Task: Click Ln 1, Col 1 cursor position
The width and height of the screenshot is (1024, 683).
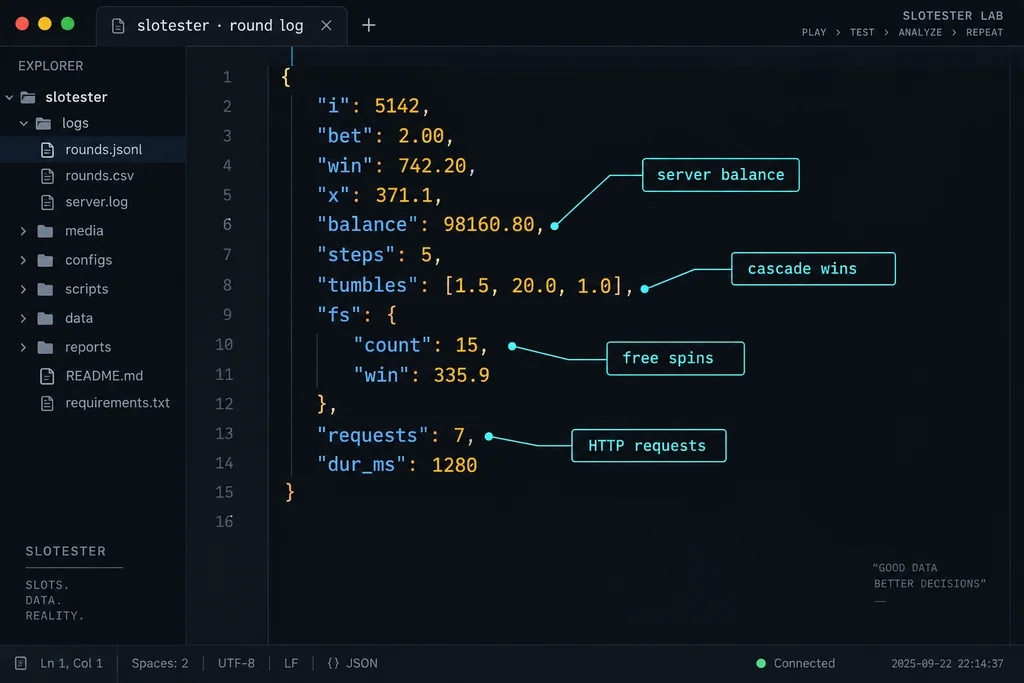Action: [71, 663]
